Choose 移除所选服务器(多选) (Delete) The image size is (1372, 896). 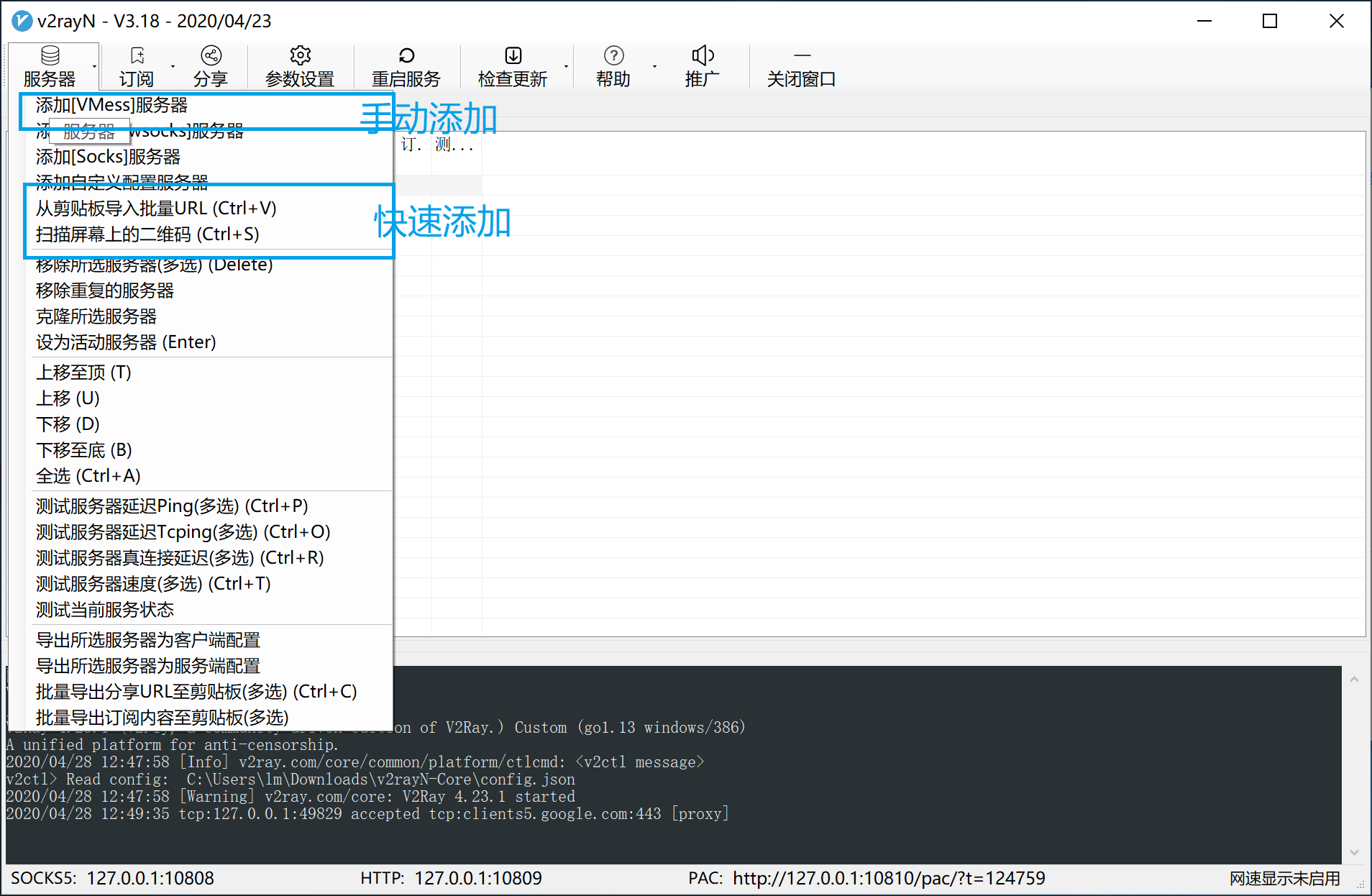point(154,265)
